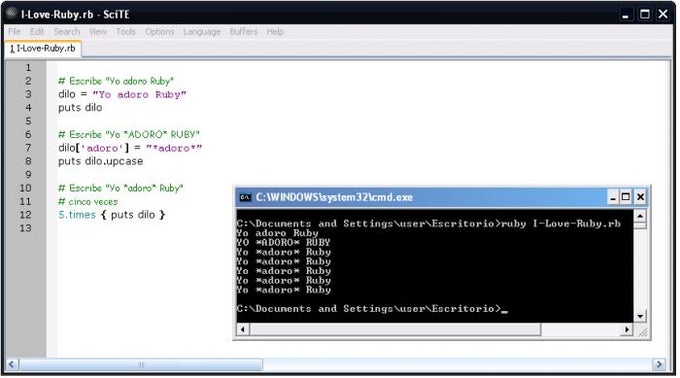Minimize the cmd.exe window
This screenshot has height=378, width=680.
tap(613, 197)
